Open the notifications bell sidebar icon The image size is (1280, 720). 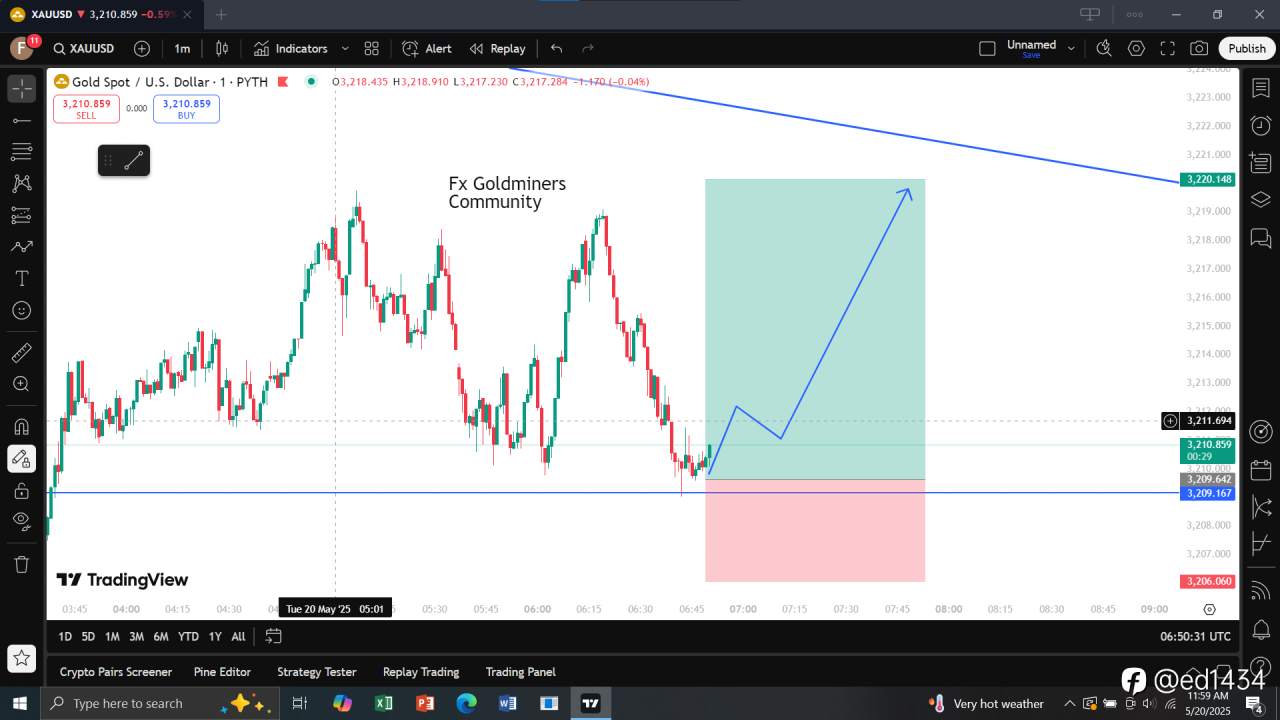pos(1261,629)
